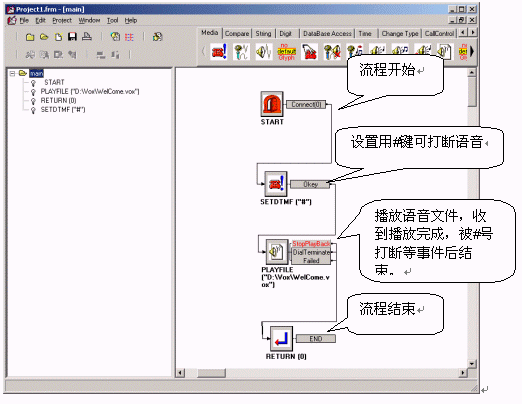
Task: Click the canvas vertical scrollbar down arrow
Action: click(x=472, y=364)
